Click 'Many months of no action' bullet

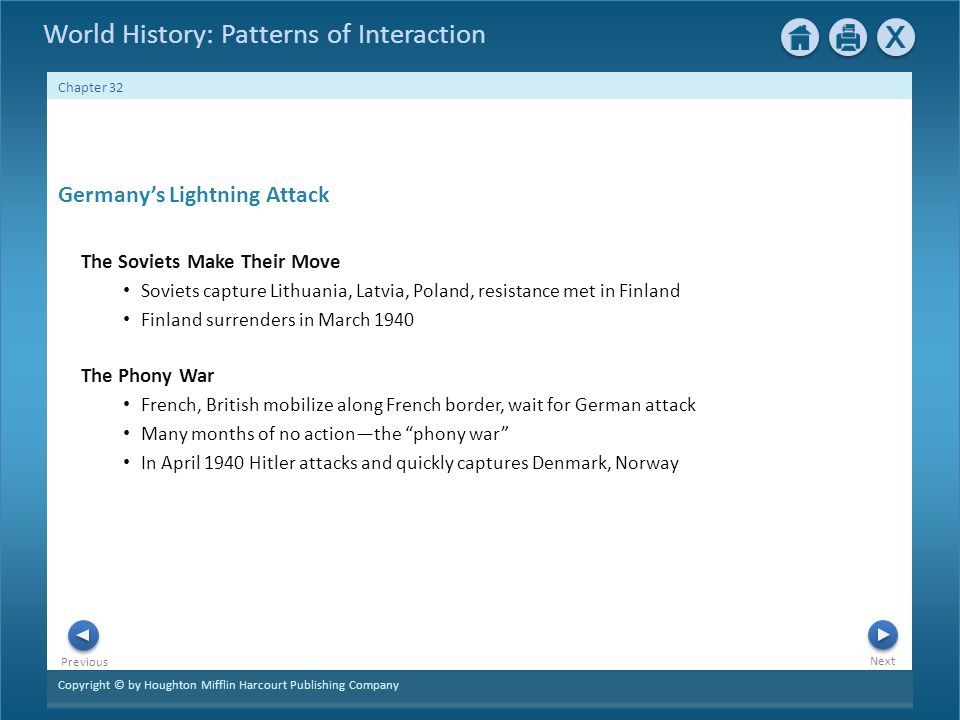(324, 434)
